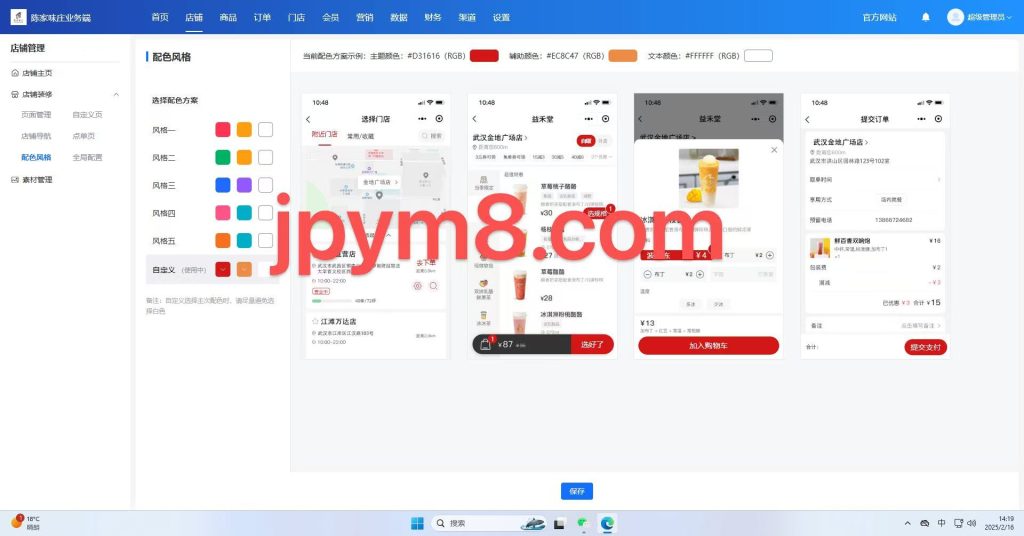The height and width of the screenshot is (536, 1024).
Task: Click the 中 input method indicator
Action: pos(941,523)
